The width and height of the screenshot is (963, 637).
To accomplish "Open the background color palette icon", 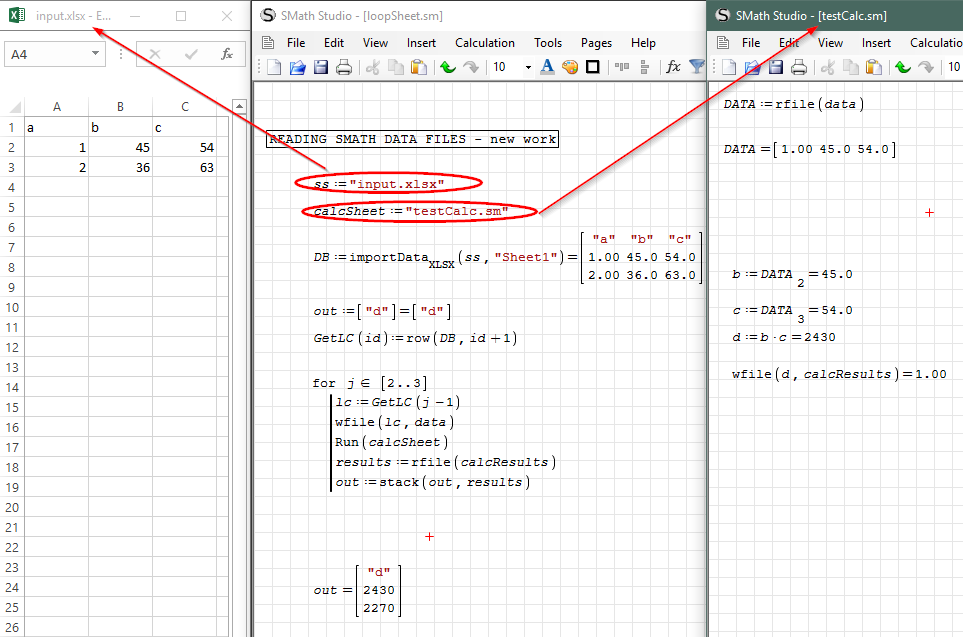I will (569, 67).
